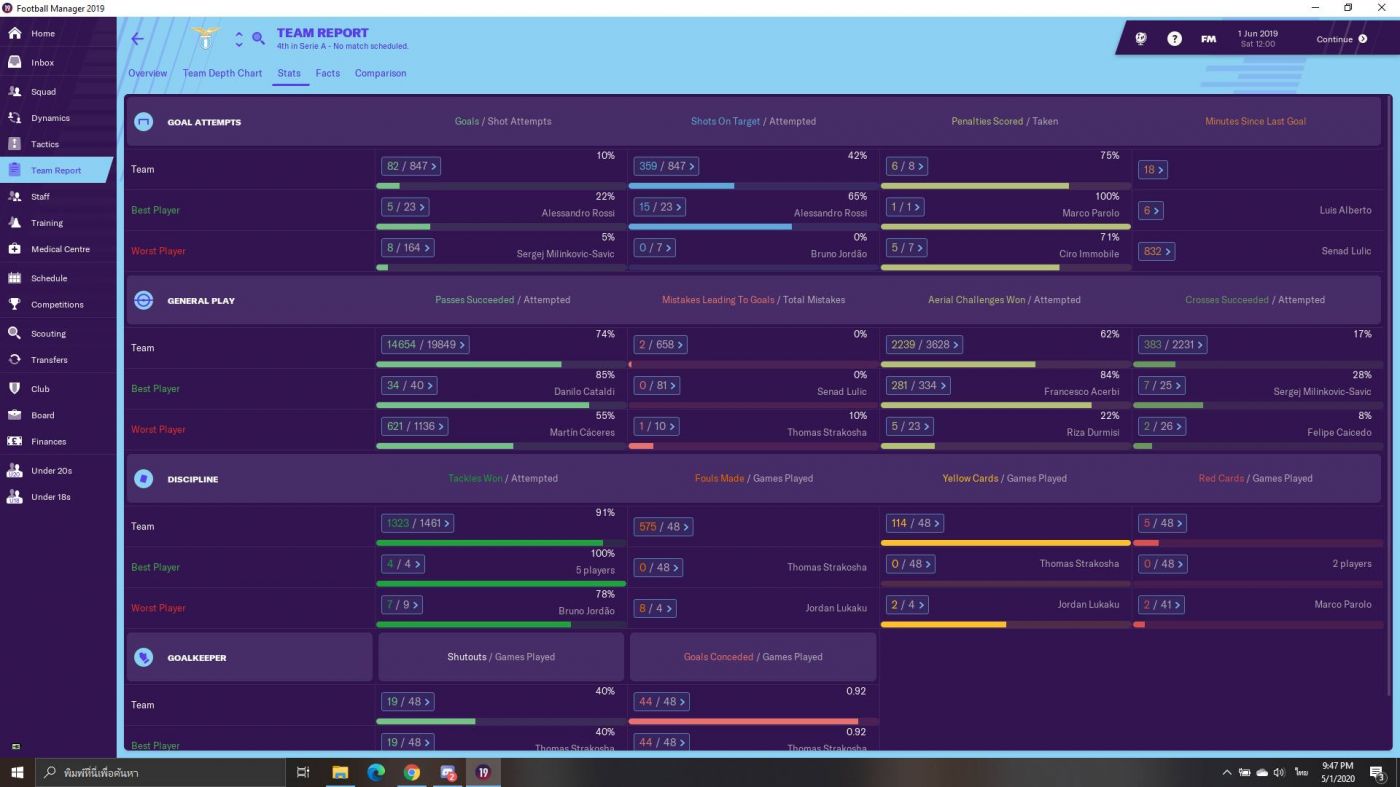Open Transfers in the sidebar
Image resolution: width=1400 pixels, height=787 pixels.
tap(49, 360)
